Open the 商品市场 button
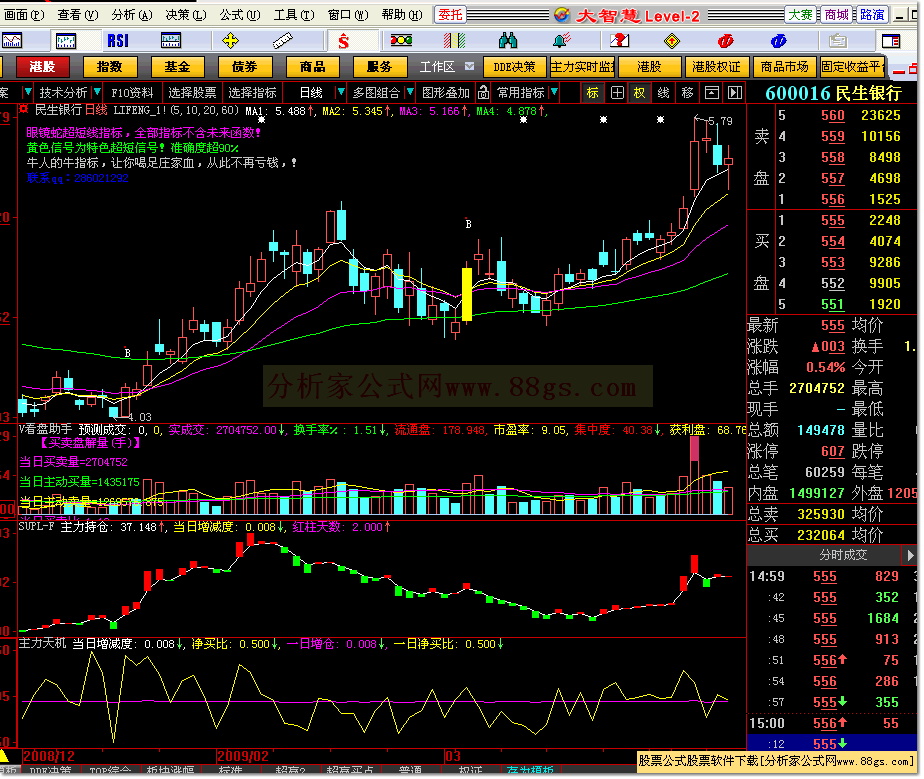Image resolution: width=924 pixels, height=779 pixels. 784,67
